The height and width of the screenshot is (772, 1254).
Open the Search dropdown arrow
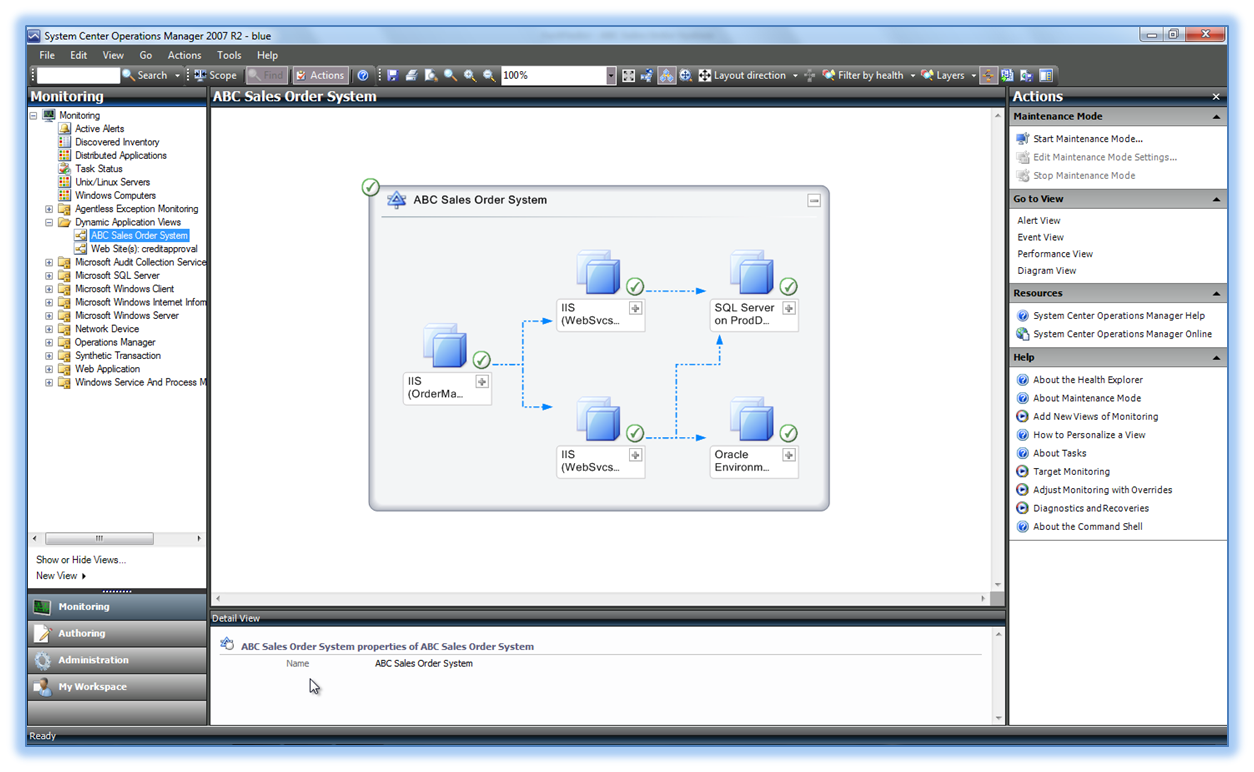click(178, 75)
